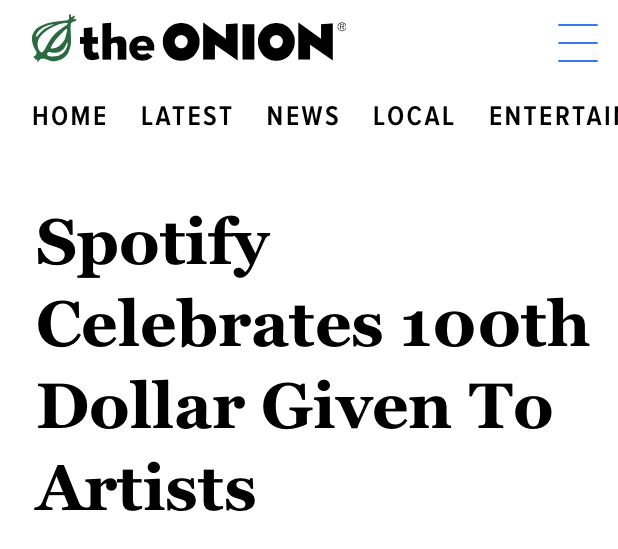Click "Celebrates" in the article headline
Viewport: 618px width, 549px height.
(x=209, y=326)
